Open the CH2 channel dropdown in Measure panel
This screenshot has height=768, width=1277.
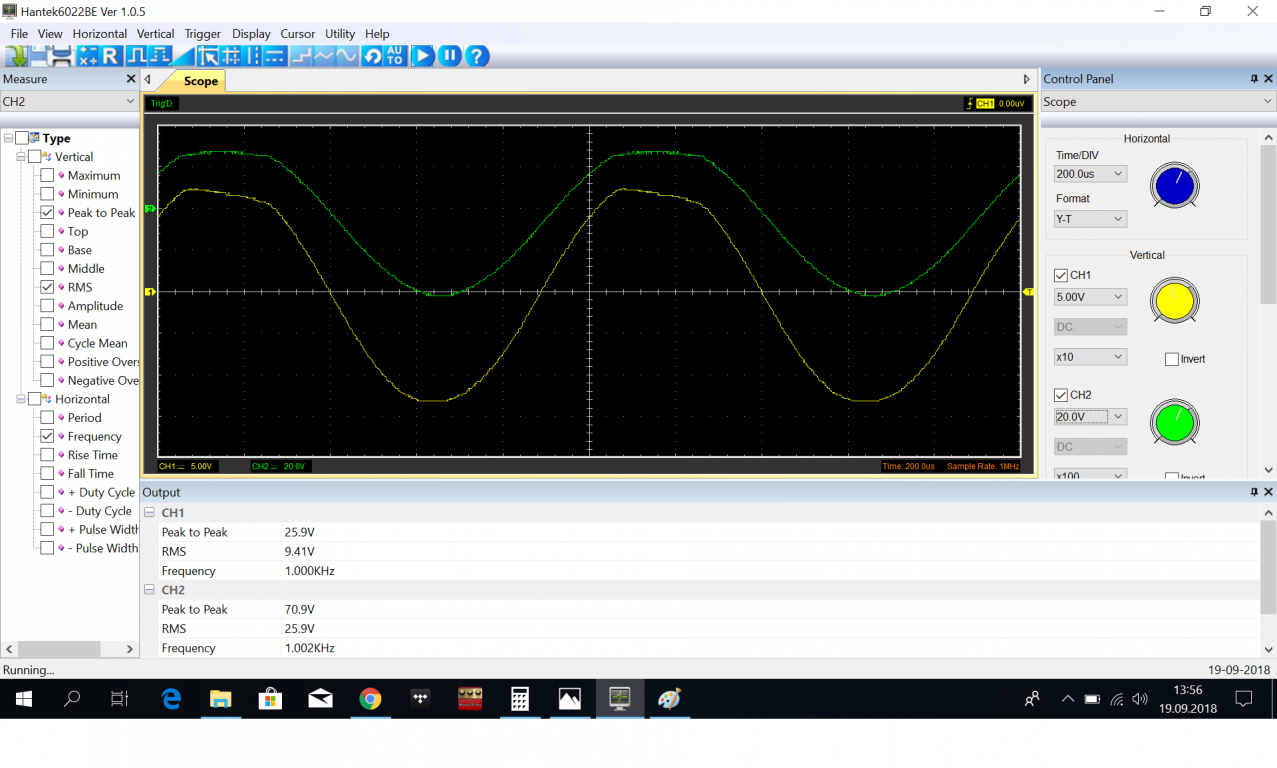click(69, 102)
